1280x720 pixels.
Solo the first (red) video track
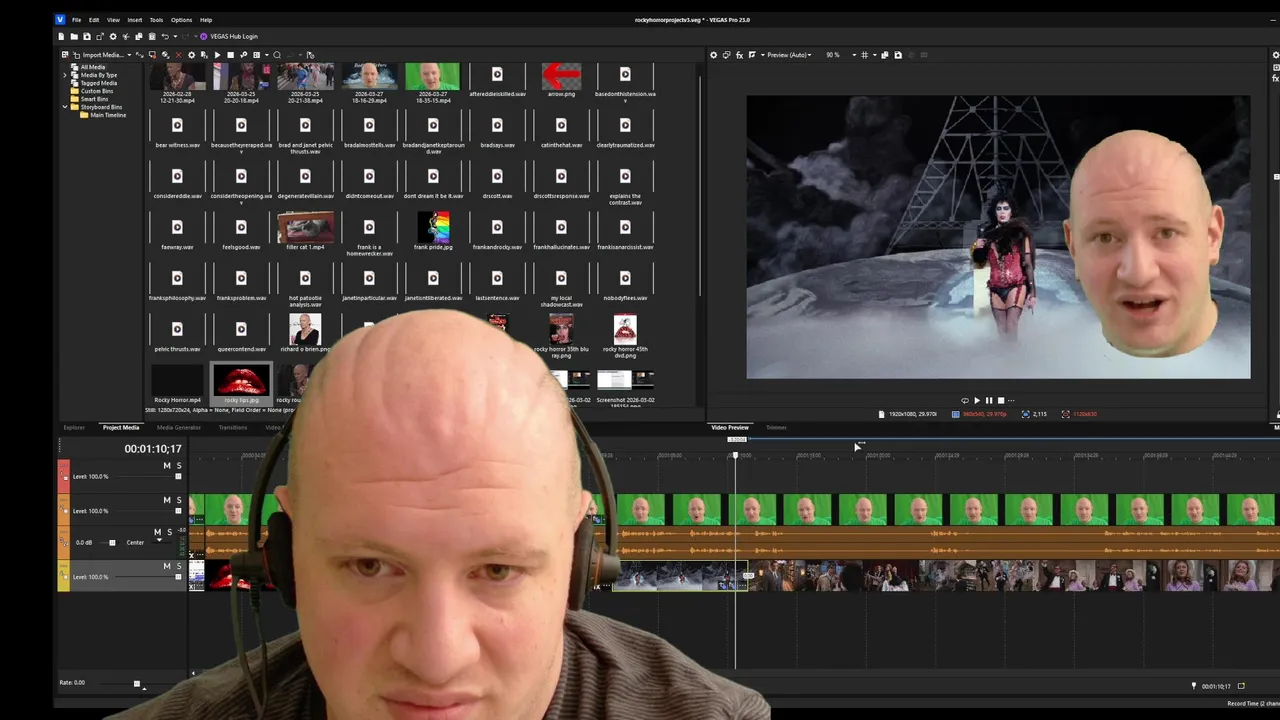click(179, 465)
